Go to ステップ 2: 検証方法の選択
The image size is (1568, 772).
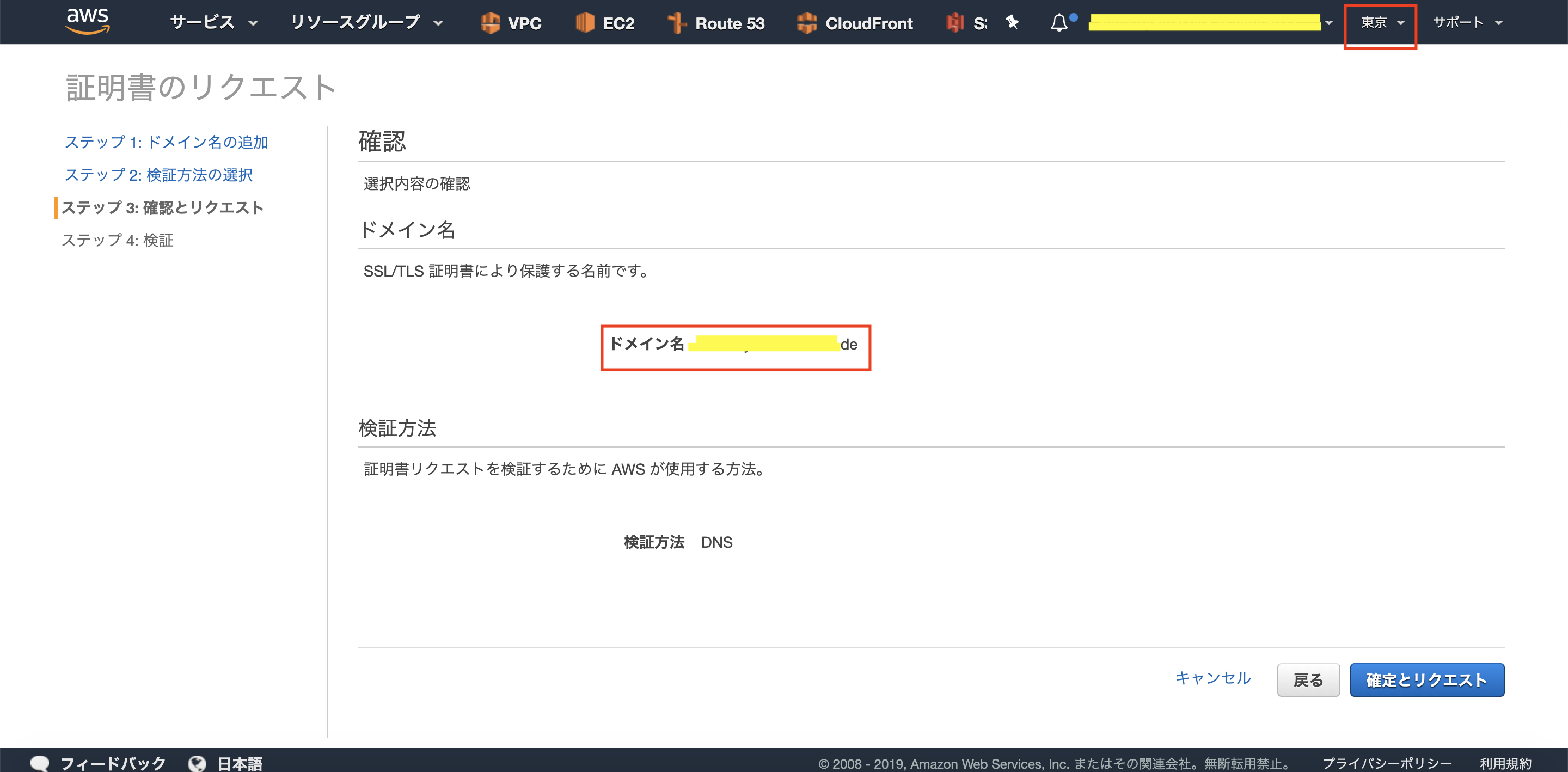coord(158,175)
